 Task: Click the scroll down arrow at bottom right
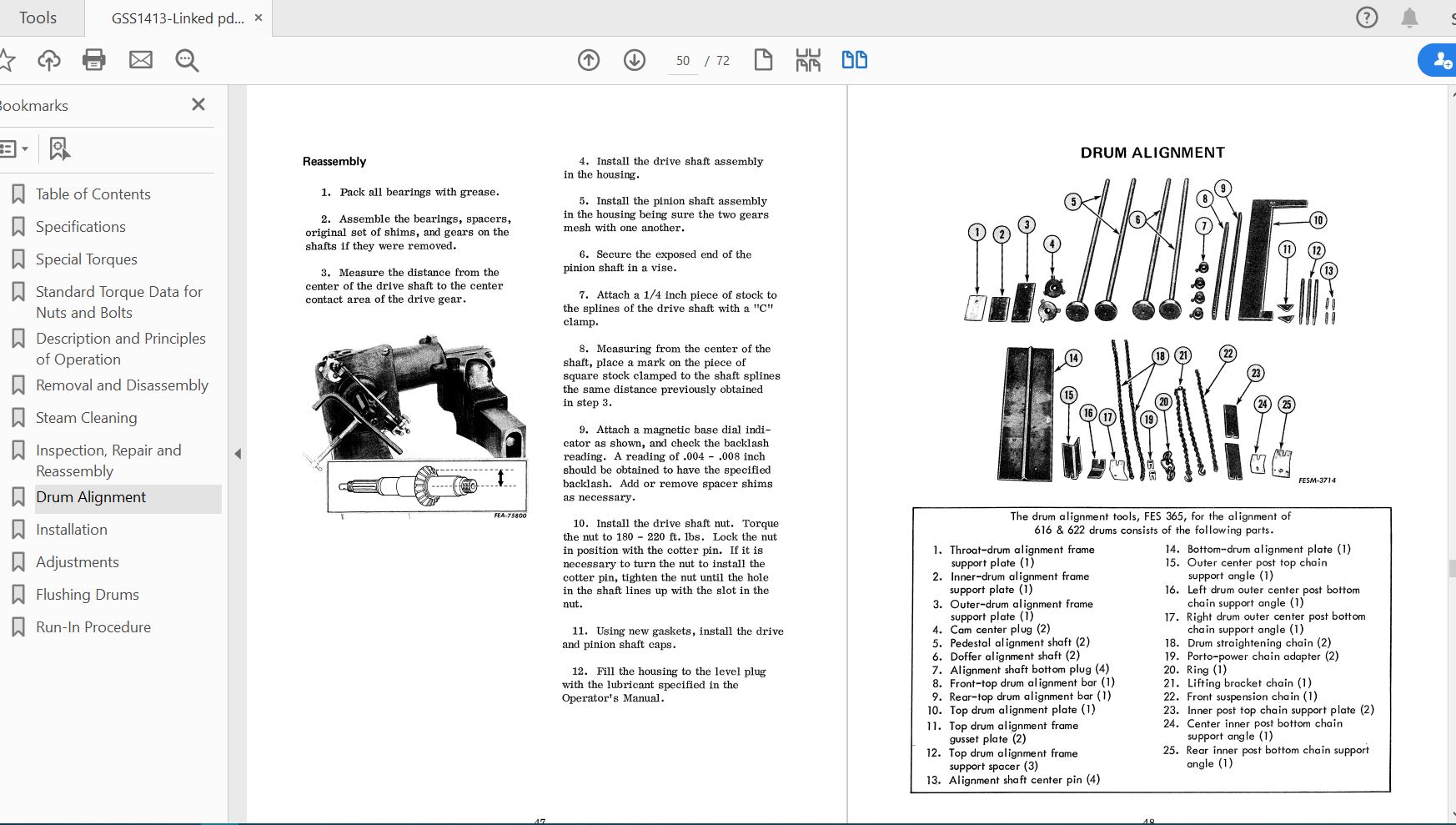[1452, 816]
